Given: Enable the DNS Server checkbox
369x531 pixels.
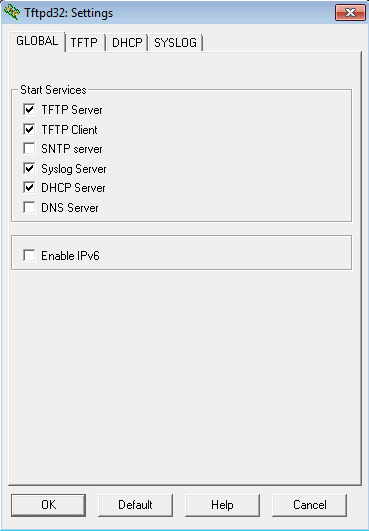Looking at the screenshot, I should tap(29, 207).
